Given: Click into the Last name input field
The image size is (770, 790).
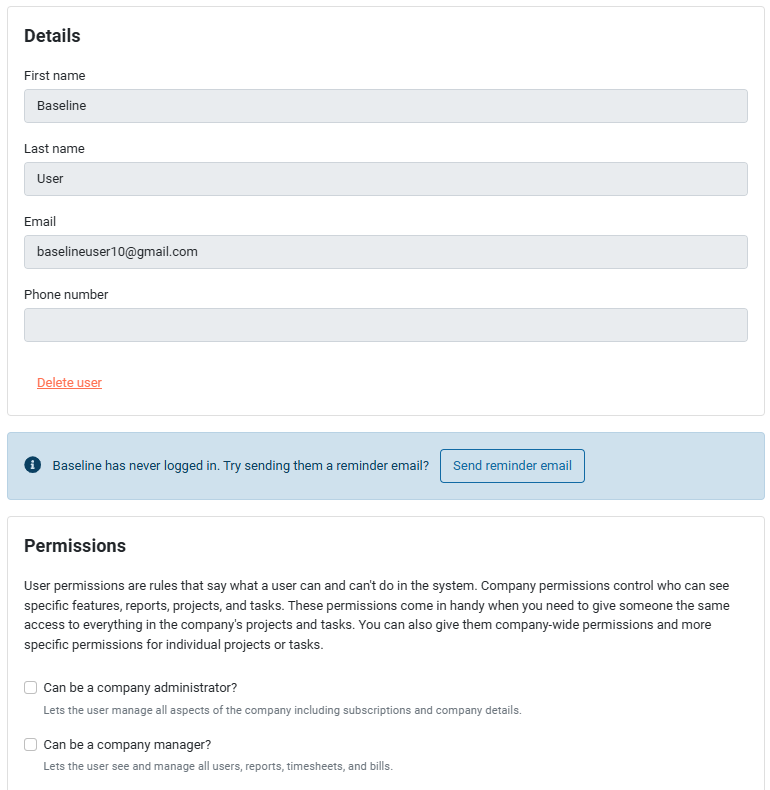Looking at the screenshot, I should point(385,179).
